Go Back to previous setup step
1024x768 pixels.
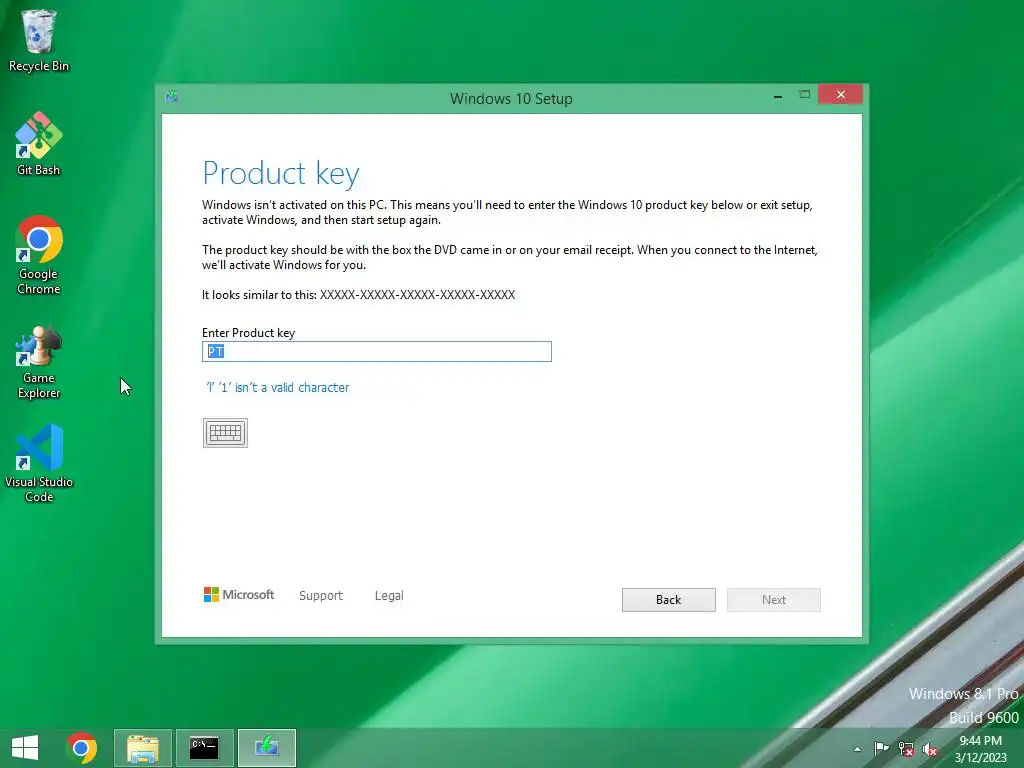click(668, 600)
